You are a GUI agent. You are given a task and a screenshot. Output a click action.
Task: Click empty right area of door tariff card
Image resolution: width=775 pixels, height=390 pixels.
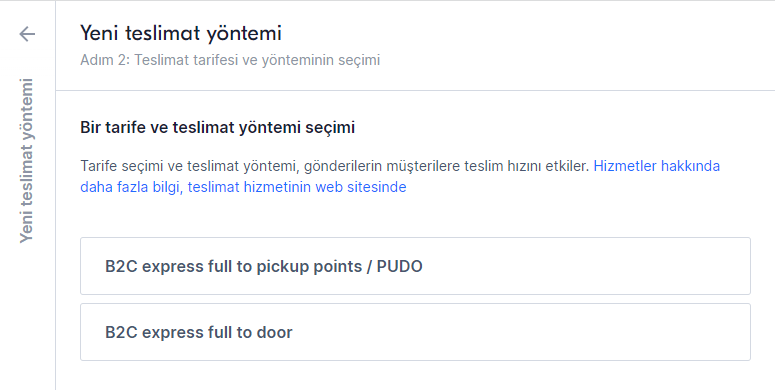[x=544, y=332]
